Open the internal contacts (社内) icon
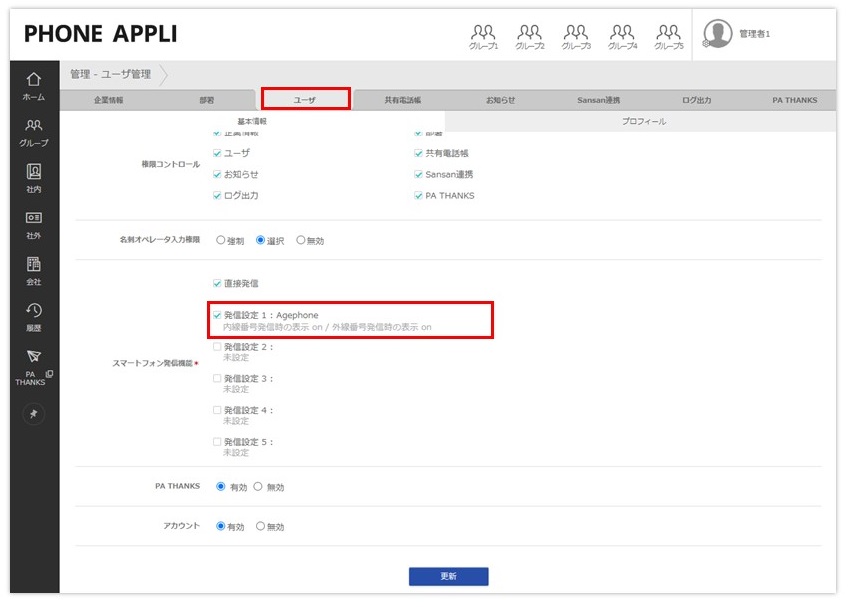Viewport: 849px width, 607px height. [34, 172]
